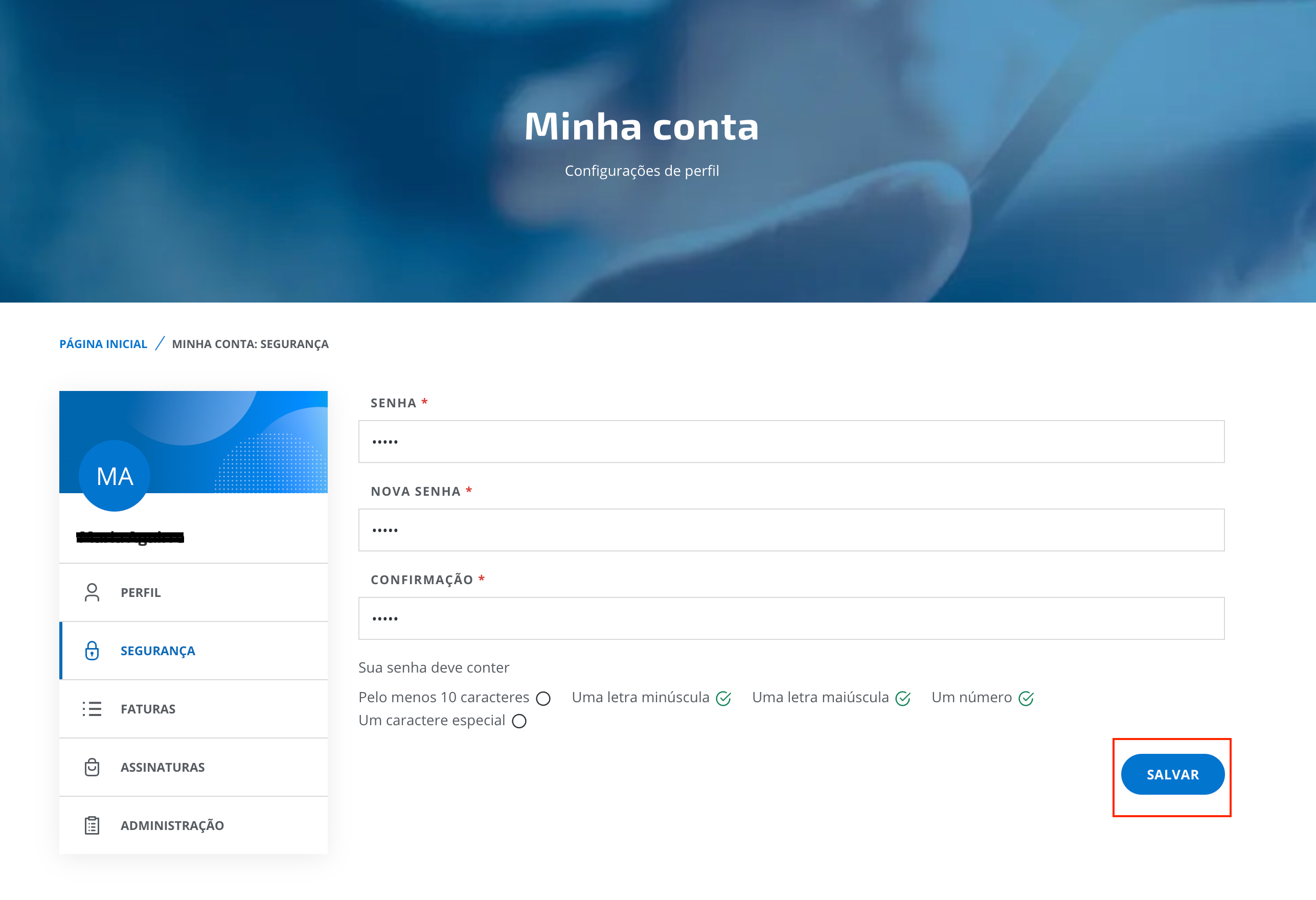The height and width of the screenshot is (900, 1316).
Task: Focus the Senha password field
Action: point(791,442)
